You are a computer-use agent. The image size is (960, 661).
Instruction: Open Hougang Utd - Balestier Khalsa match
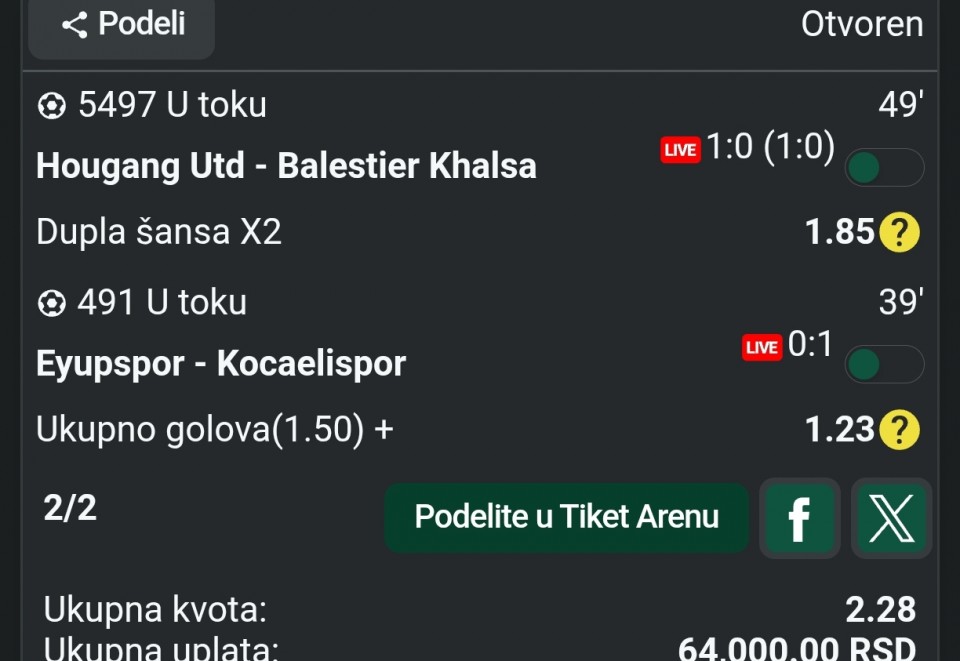[286, 166]
